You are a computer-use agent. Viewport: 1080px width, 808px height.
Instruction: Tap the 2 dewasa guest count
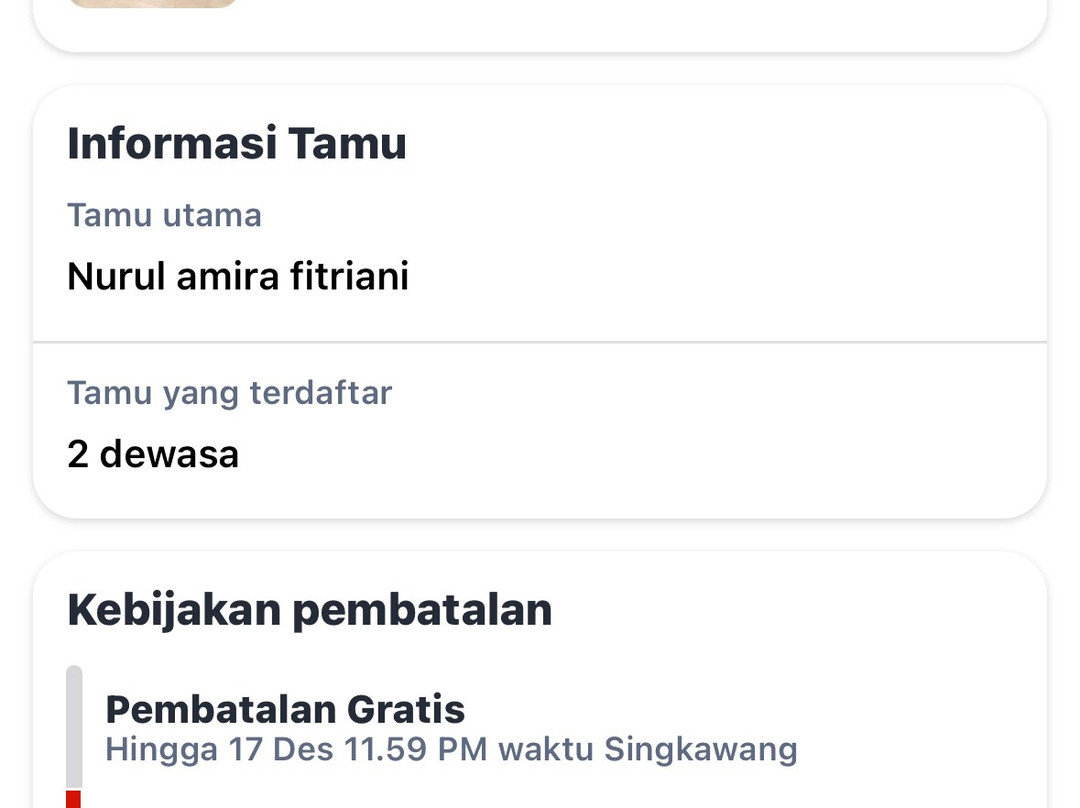click(x=153, y=454)
